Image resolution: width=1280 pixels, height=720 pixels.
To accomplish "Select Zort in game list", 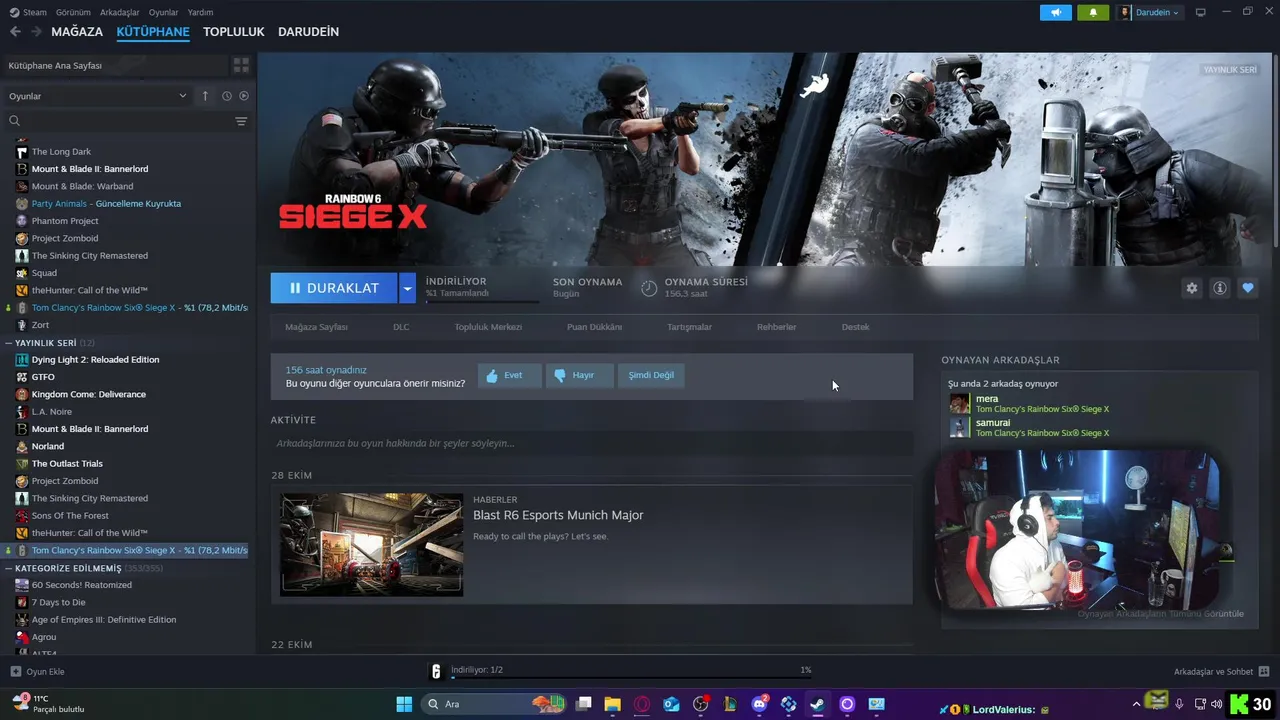I will [40, 325].
